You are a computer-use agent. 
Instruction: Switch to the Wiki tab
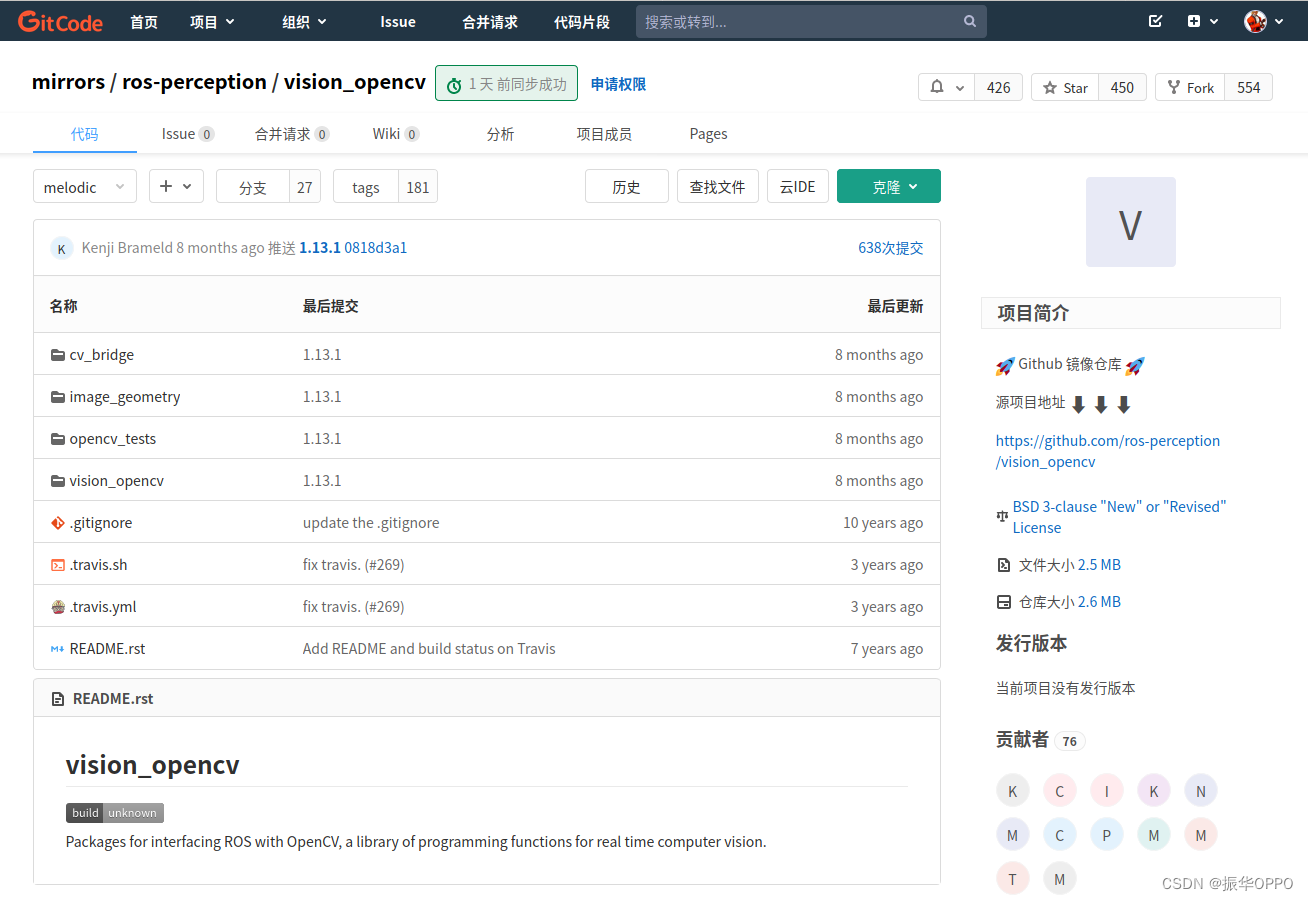tap(396, 134)
